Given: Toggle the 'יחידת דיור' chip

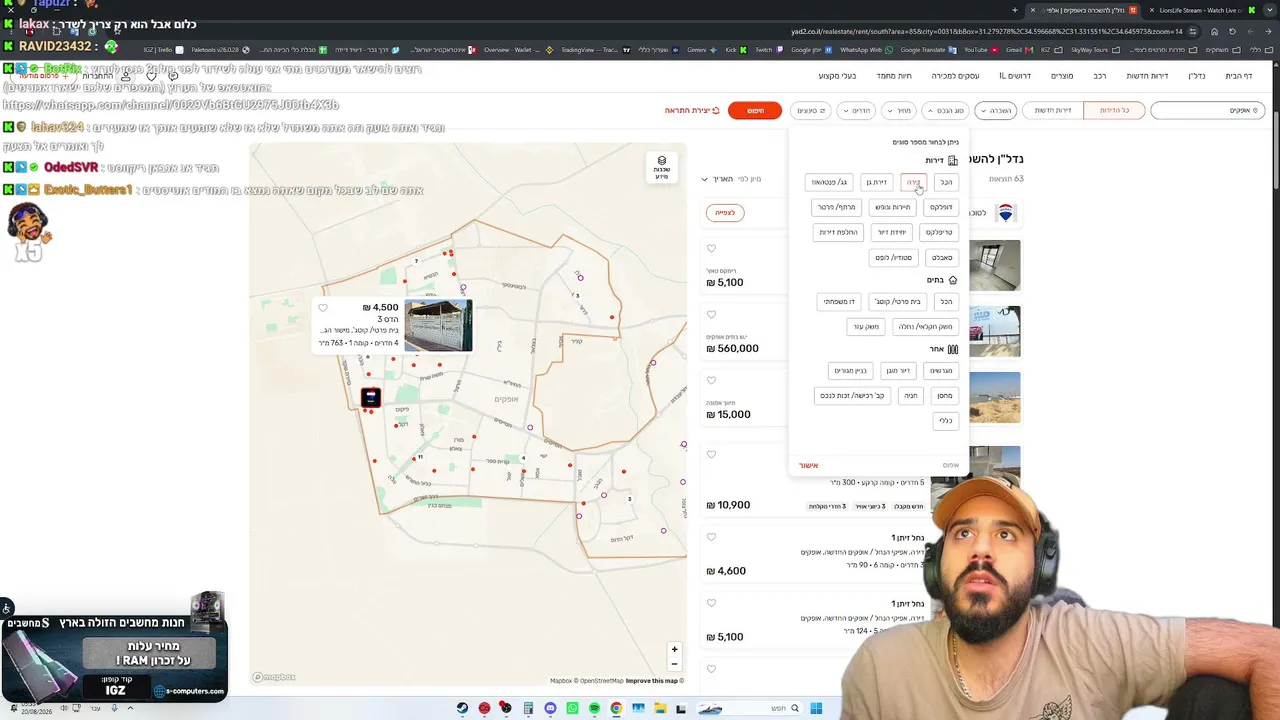Looking at the screenshot, I should coord(892,232).
